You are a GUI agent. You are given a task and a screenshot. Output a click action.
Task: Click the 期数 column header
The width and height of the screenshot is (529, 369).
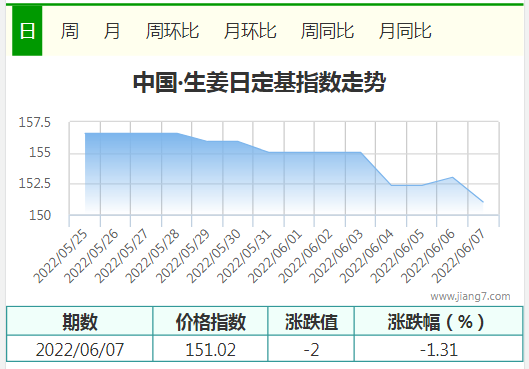coord(80,321)
